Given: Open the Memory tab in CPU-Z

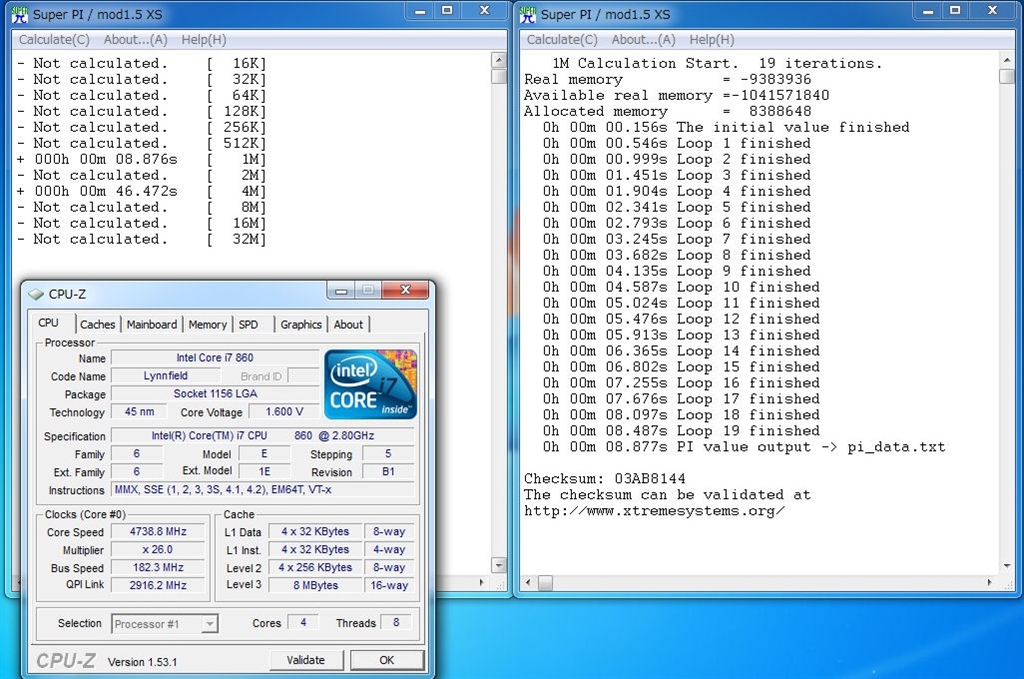Looking at the screenshot, I should 208,324.
